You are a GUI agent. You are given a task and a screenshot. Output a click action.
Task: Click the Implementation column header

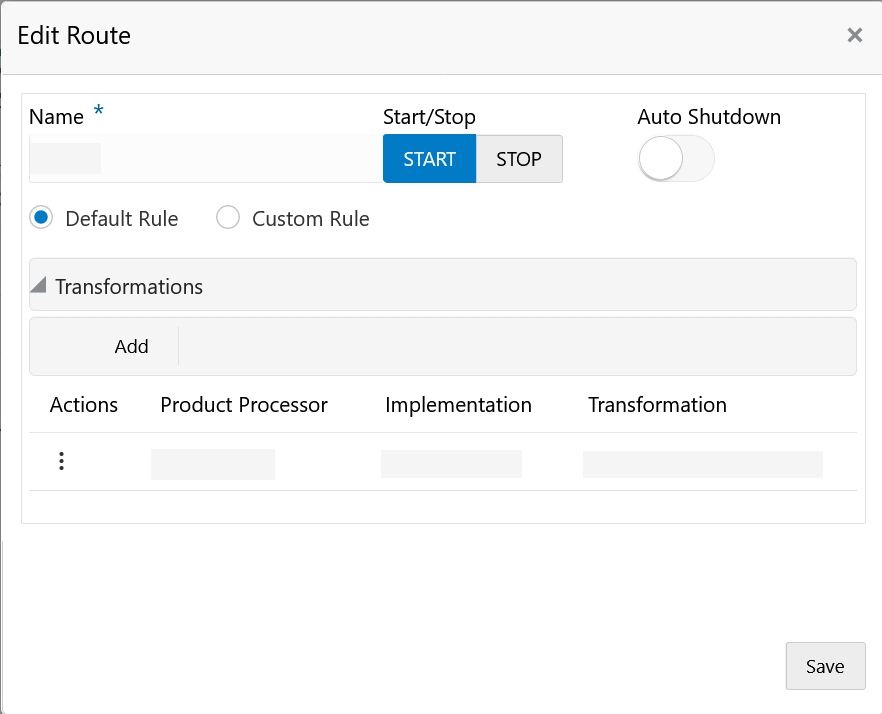[x=458, y=405]
